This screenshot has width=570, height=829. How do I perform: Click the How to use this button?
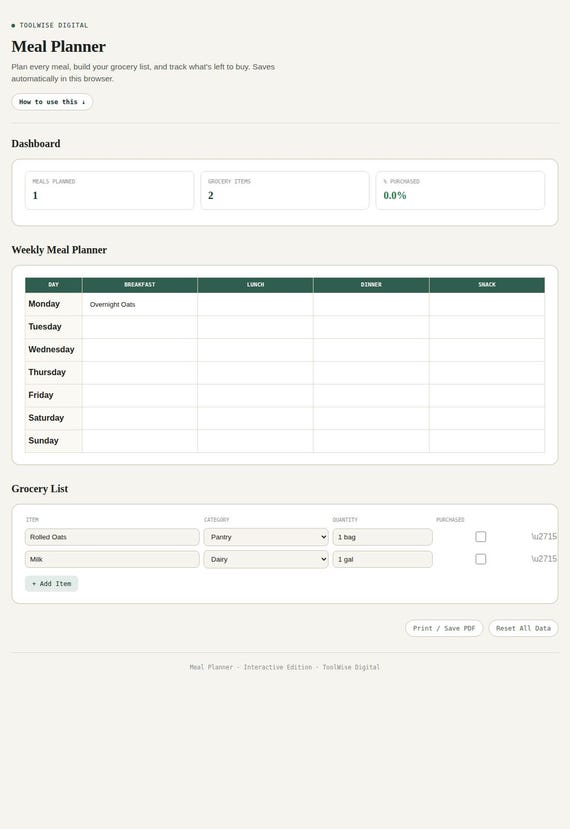(x=52, y=102)
